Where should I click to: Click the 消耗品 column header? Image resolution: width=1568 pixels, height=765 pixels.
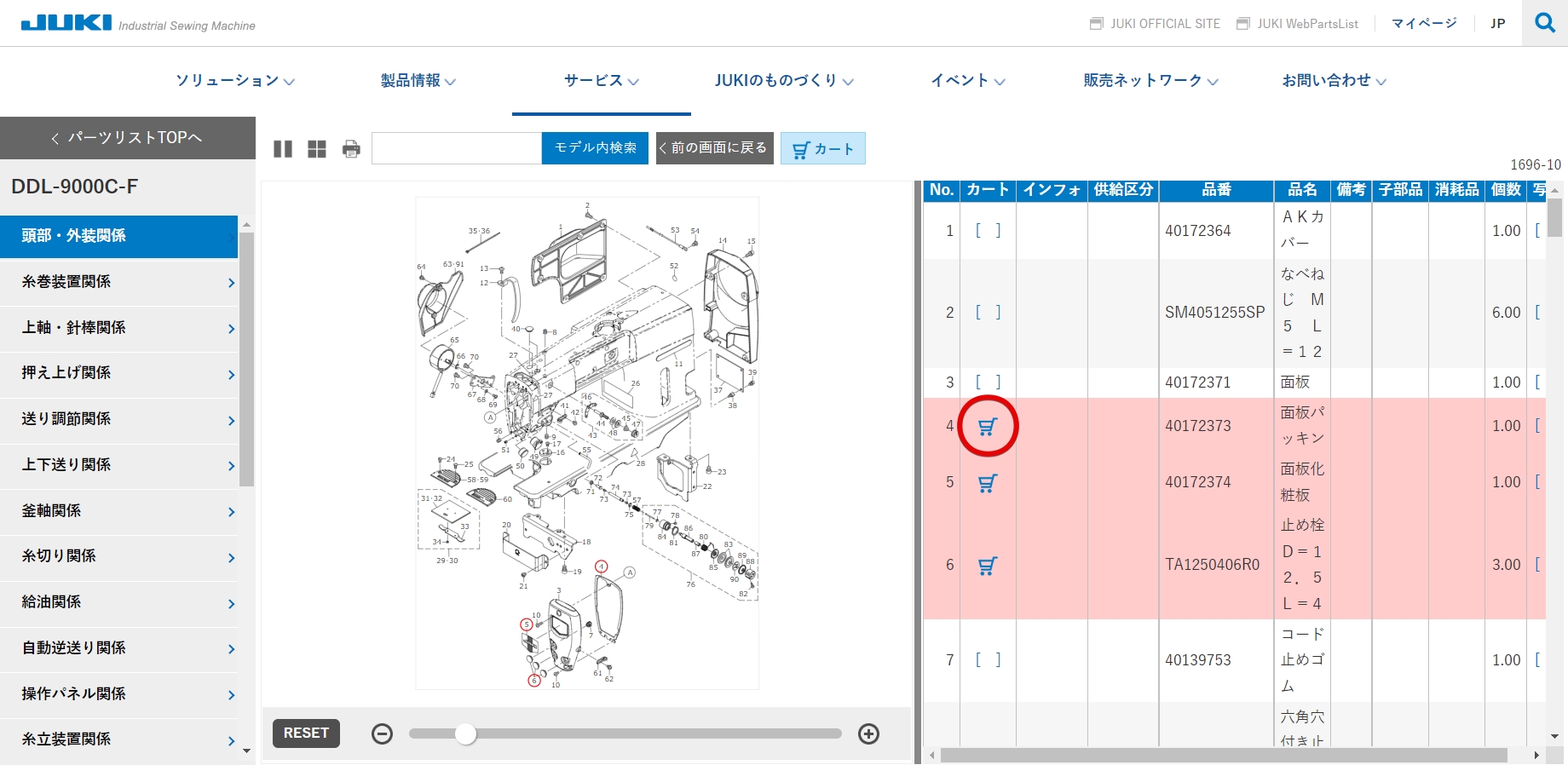pyautogui.click(x=1456, y=190)
